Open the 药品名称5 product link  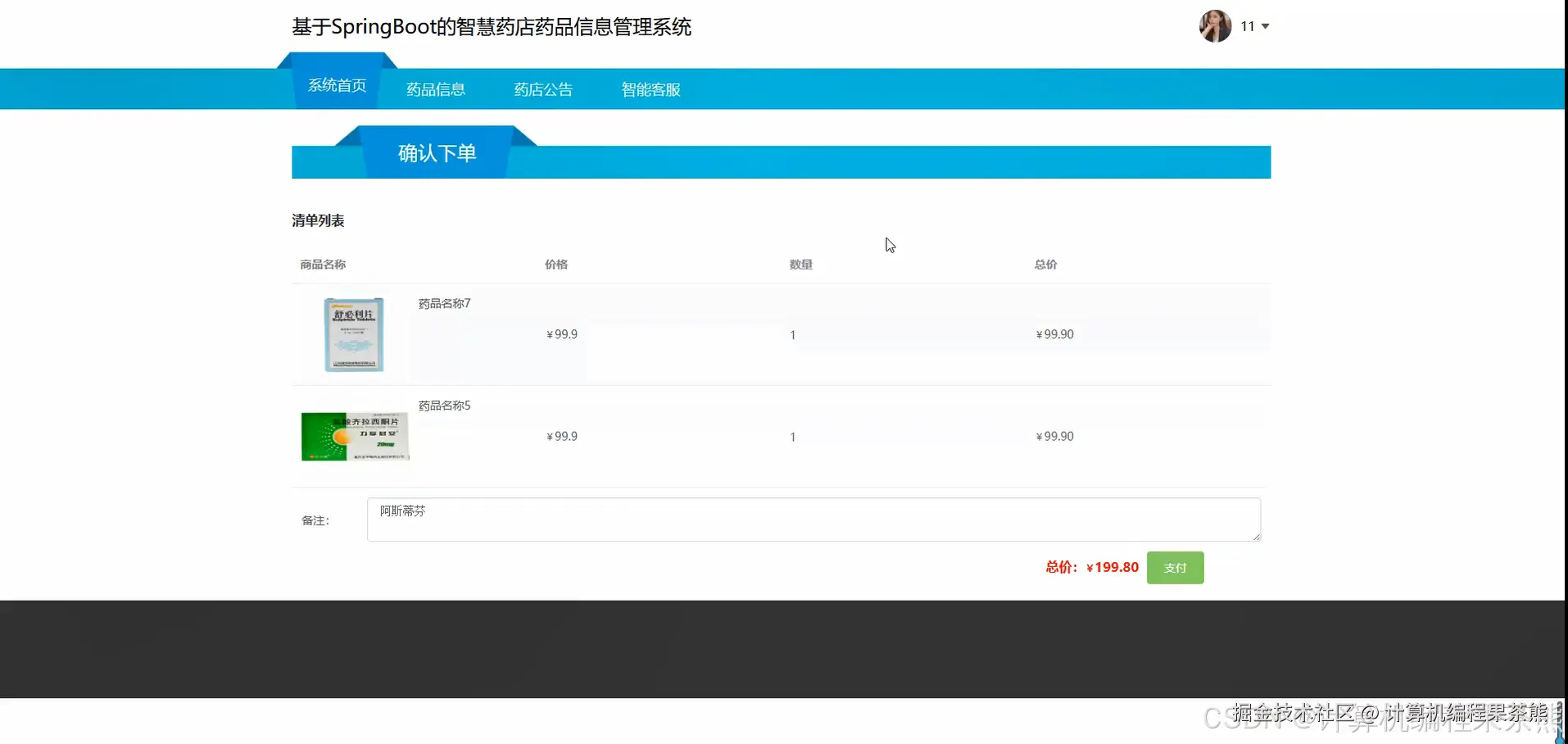click(444, 405)
